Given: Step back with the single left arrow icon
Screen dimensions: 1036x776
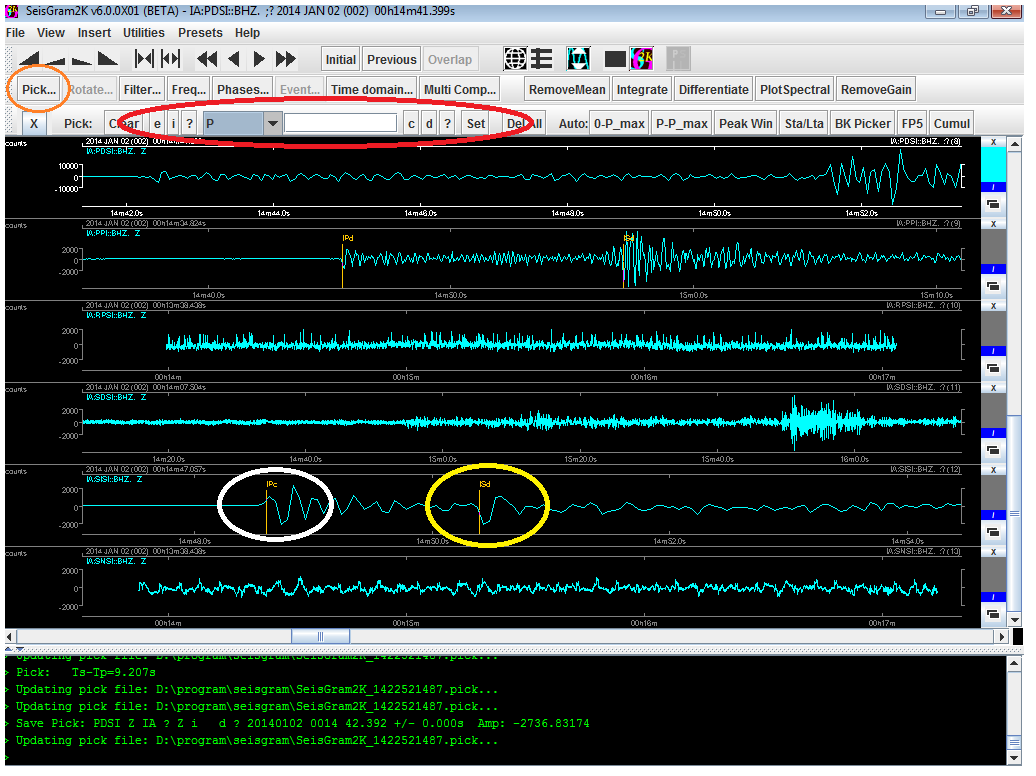Looking at the screenshot, I should click(236, 58).
